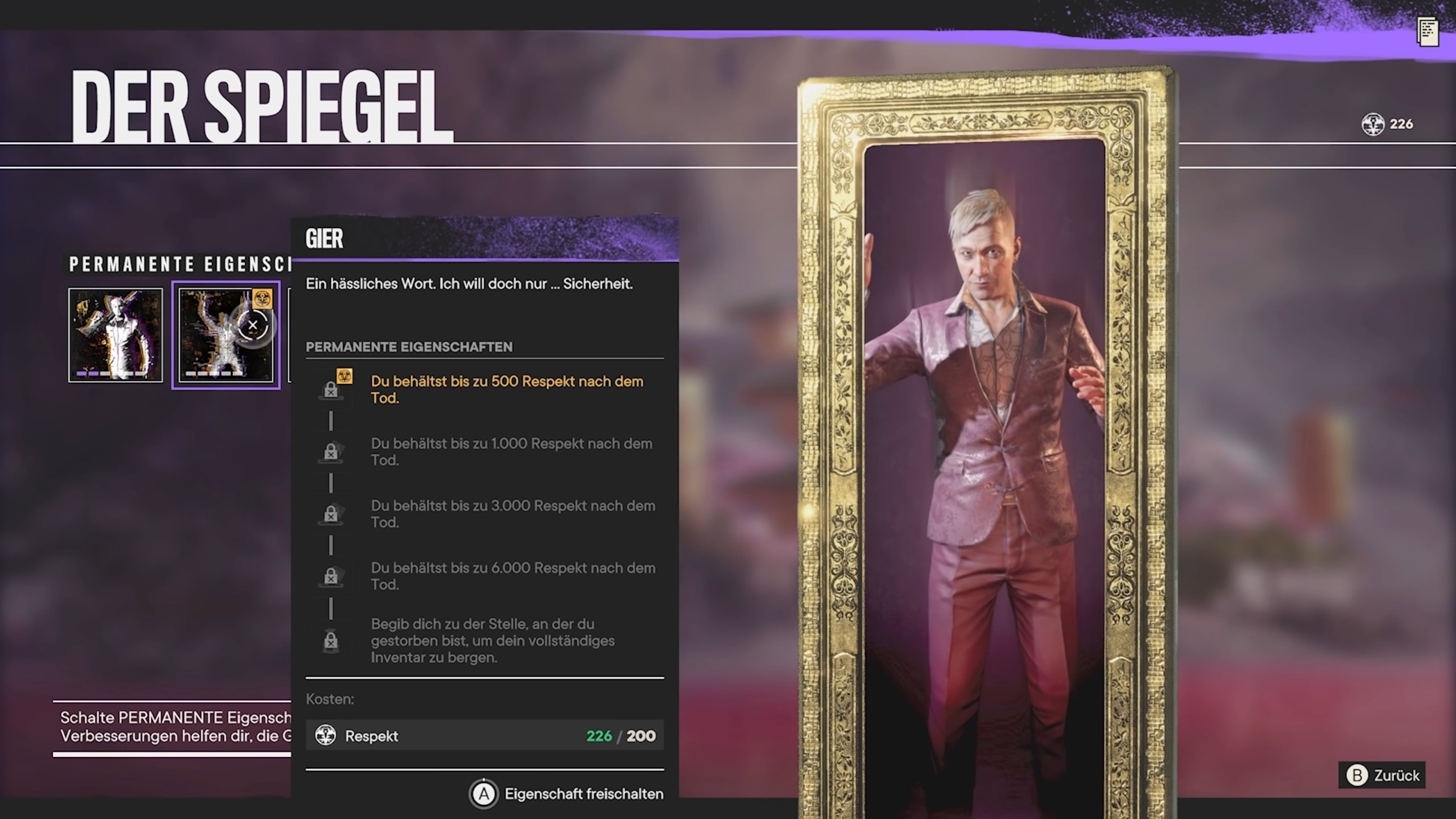1456x819 pixels.
Task: Select the Gier trait thumbnail
Action: [226, 335]
